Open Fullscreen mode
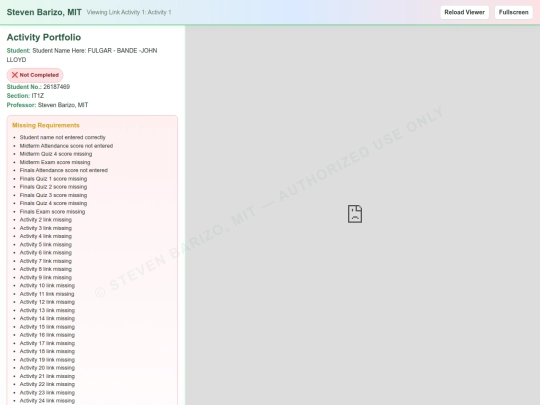 [513, 12]
